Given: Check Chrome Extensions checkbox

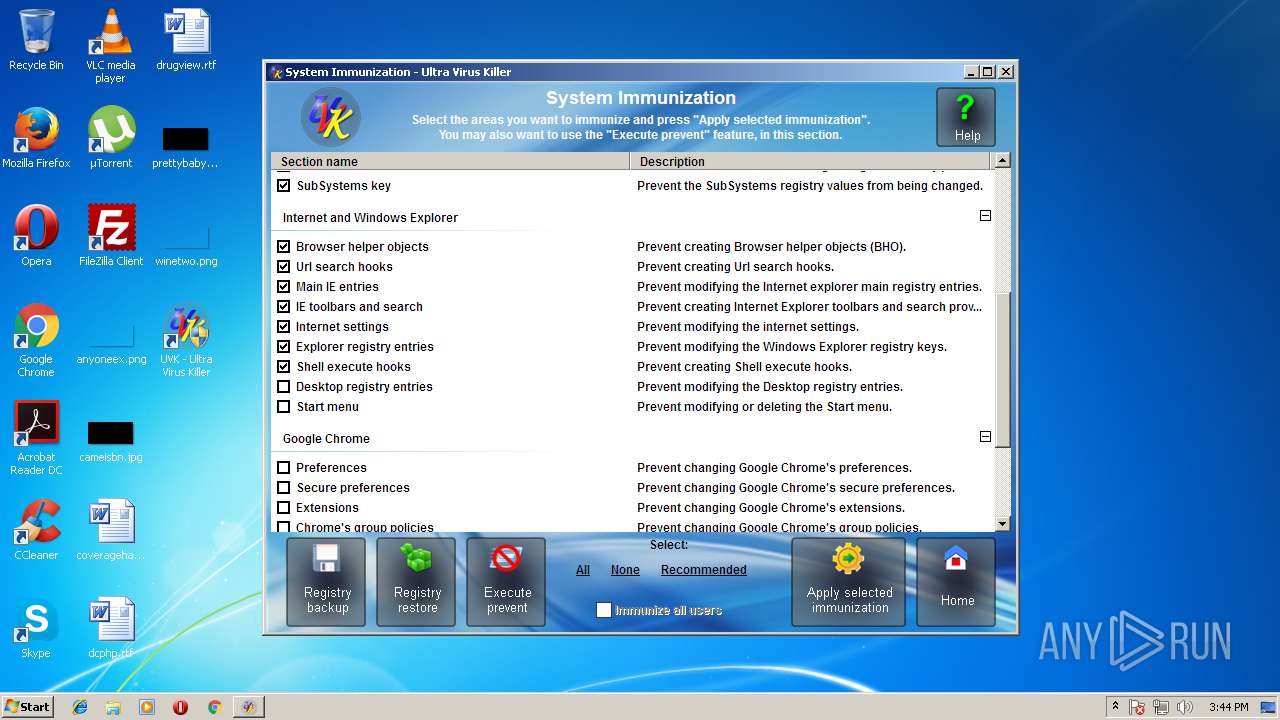Looking at the screenshot, I should pyautogui.click(x=284, y=508).
